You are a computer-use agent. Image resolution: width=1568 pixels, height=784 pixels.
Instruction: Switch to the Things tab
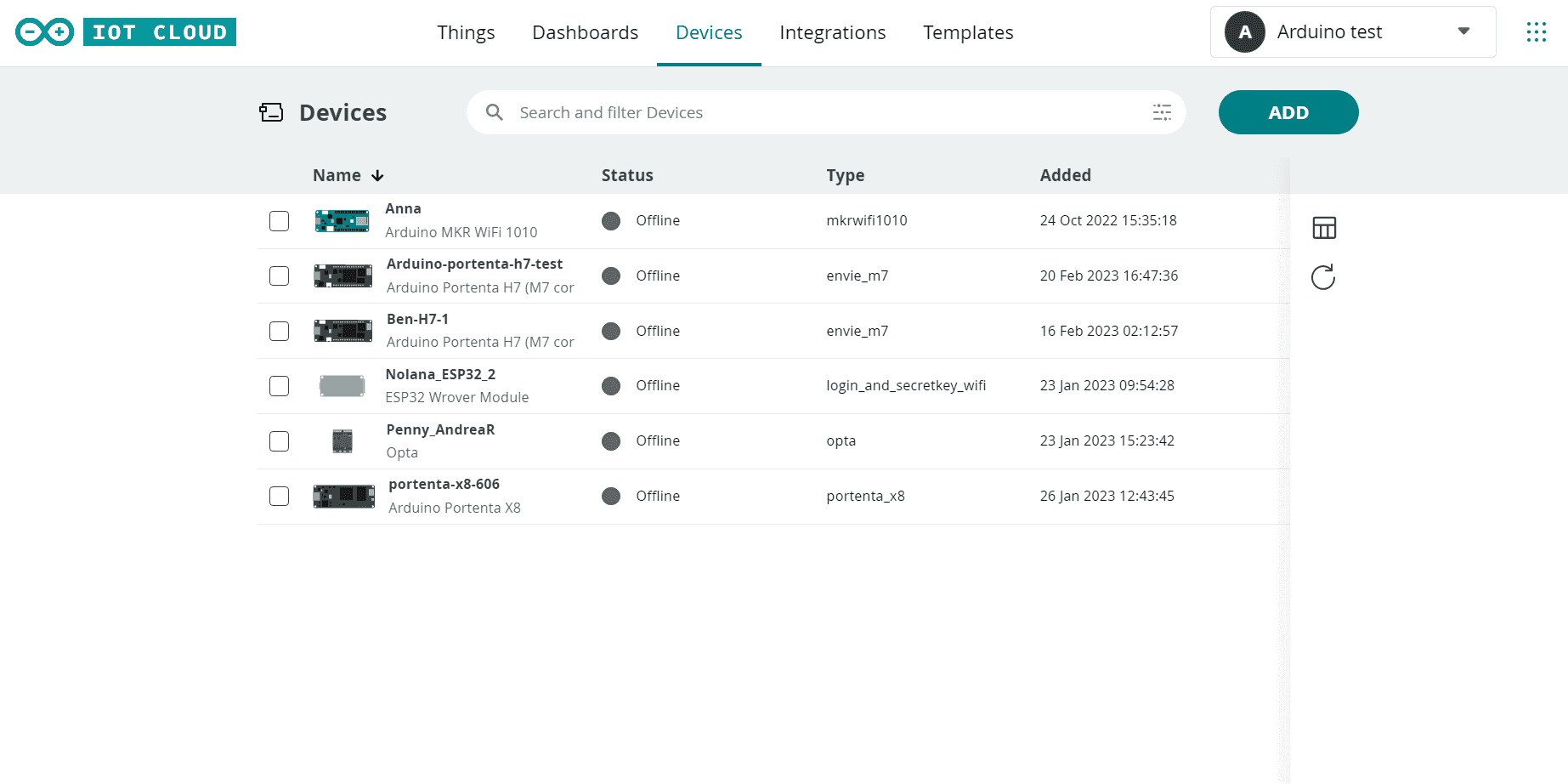coord(466,32)
